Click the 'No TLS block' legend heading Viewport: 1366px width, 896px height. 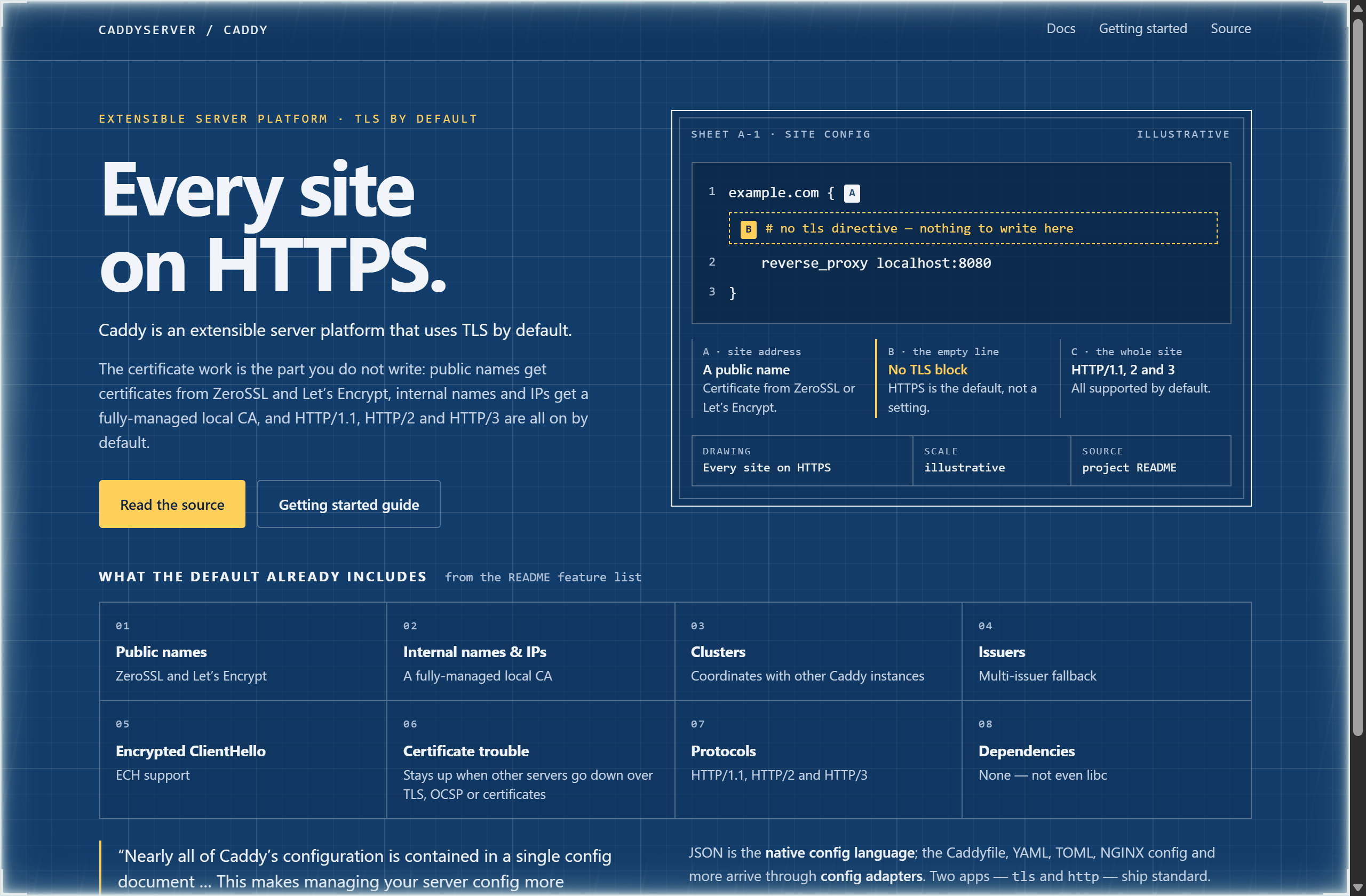[x=927, y=370]
